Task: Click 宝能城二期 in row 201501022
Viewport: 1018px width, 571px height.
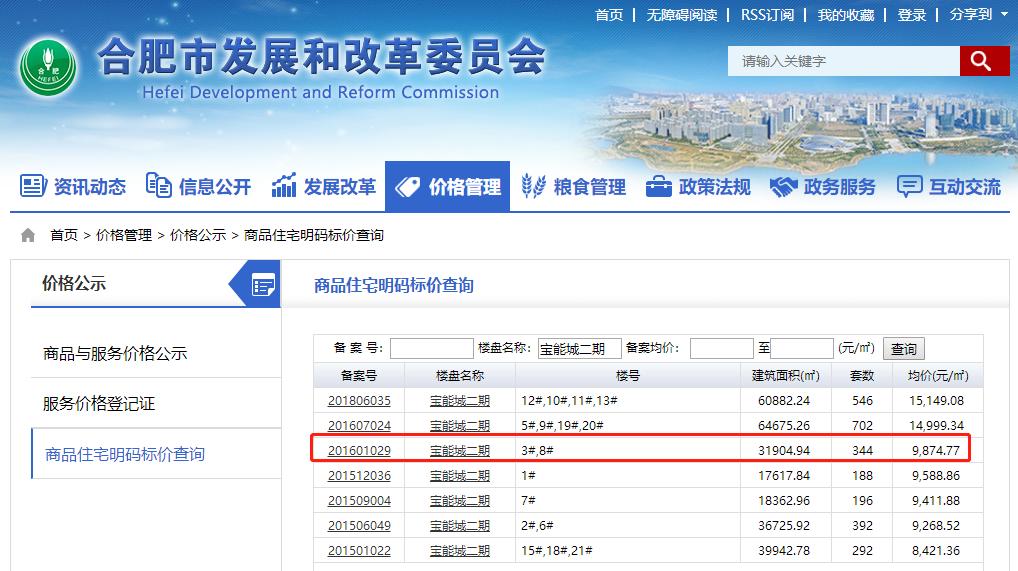Action: (460, 551)
